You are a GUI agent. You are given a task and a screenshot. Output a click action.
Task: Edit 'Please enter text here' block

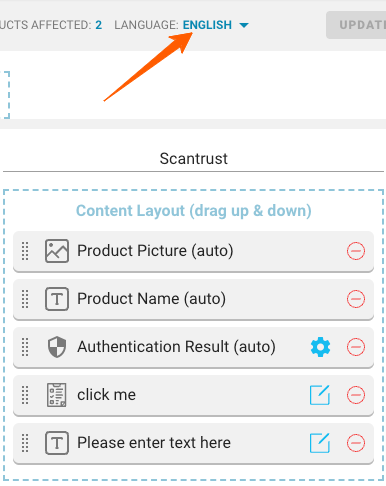click(320, 443)
